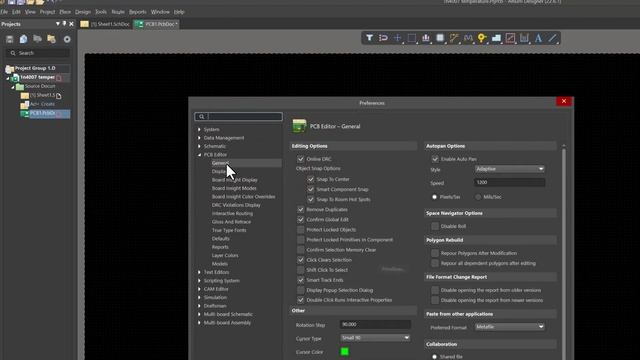
Task: Click the search magnifier in Preferences
Action: [202, 117]
